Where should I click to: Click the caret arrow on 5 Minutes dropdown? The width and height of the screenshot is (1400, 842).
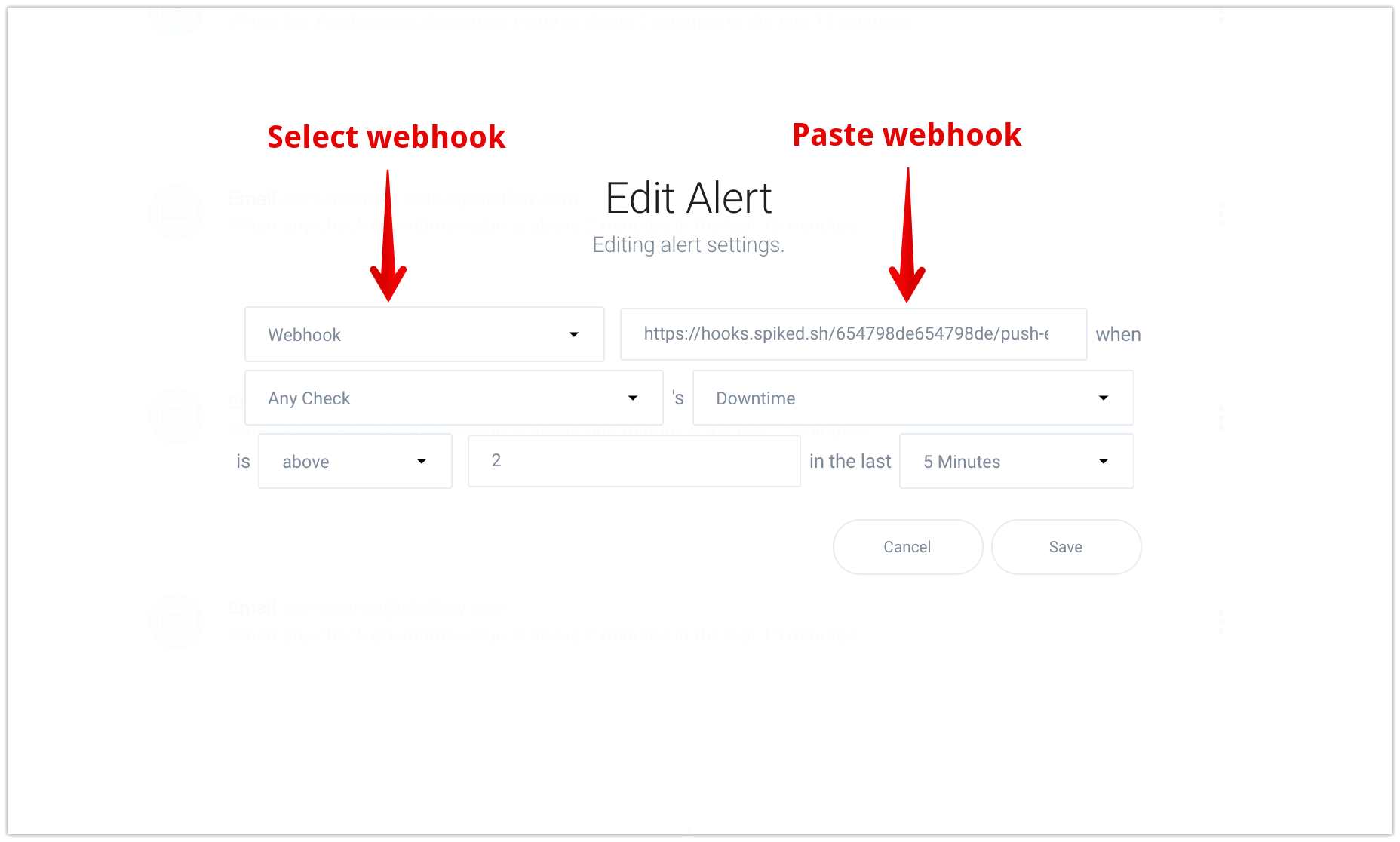(1104, 461)
